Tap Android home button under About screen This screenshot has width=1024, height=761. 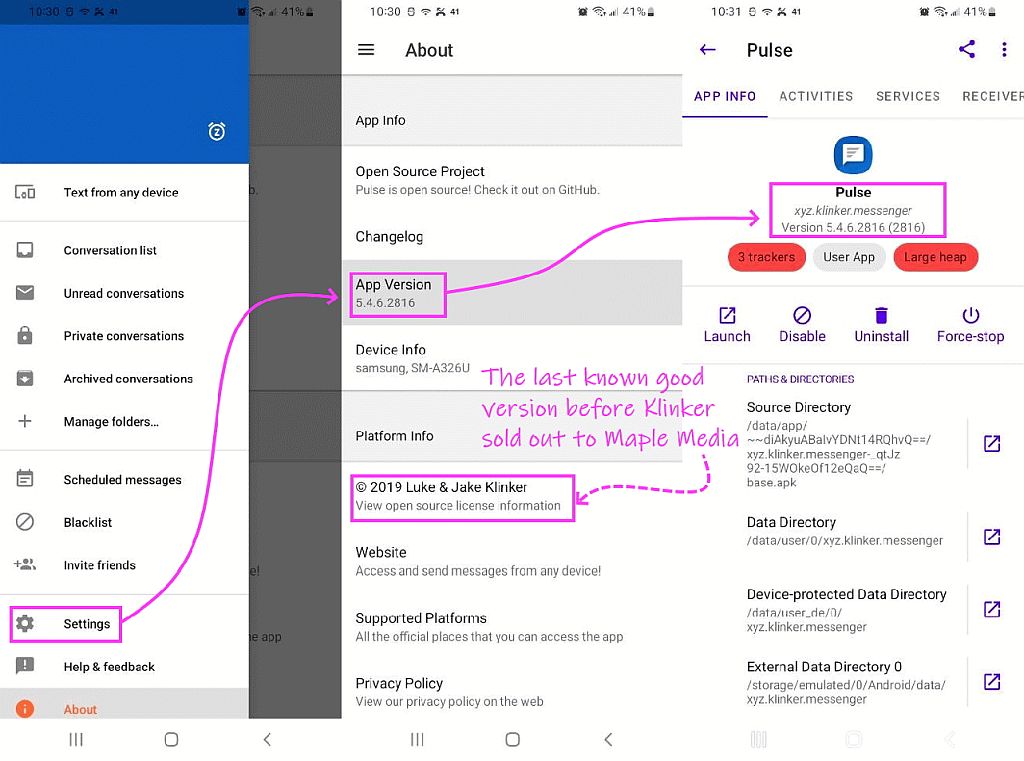point(513,739)
